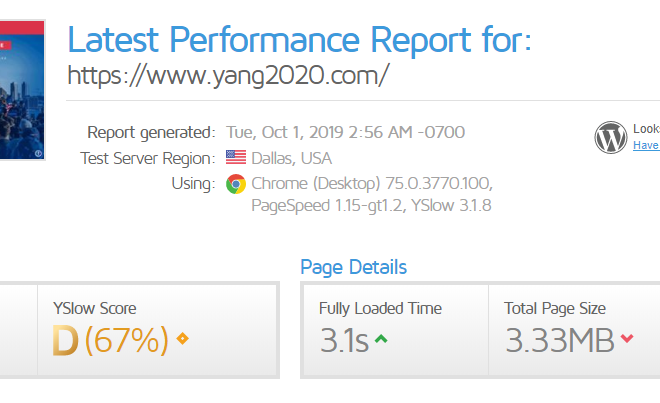Viewport: 660px width, 403px height.
Task: Click the YSlow Score D (67%) grade
Action: pos(110,340)
